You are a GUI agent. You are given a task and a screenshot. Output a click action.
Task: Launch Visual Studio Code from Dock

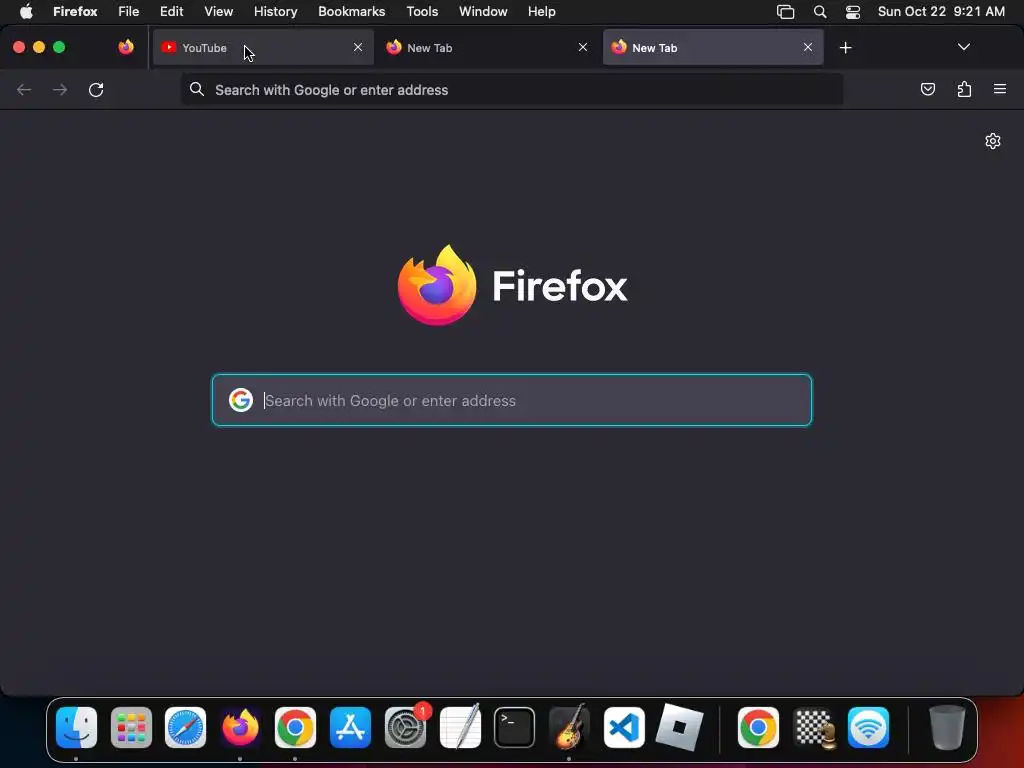coord(624,727)
